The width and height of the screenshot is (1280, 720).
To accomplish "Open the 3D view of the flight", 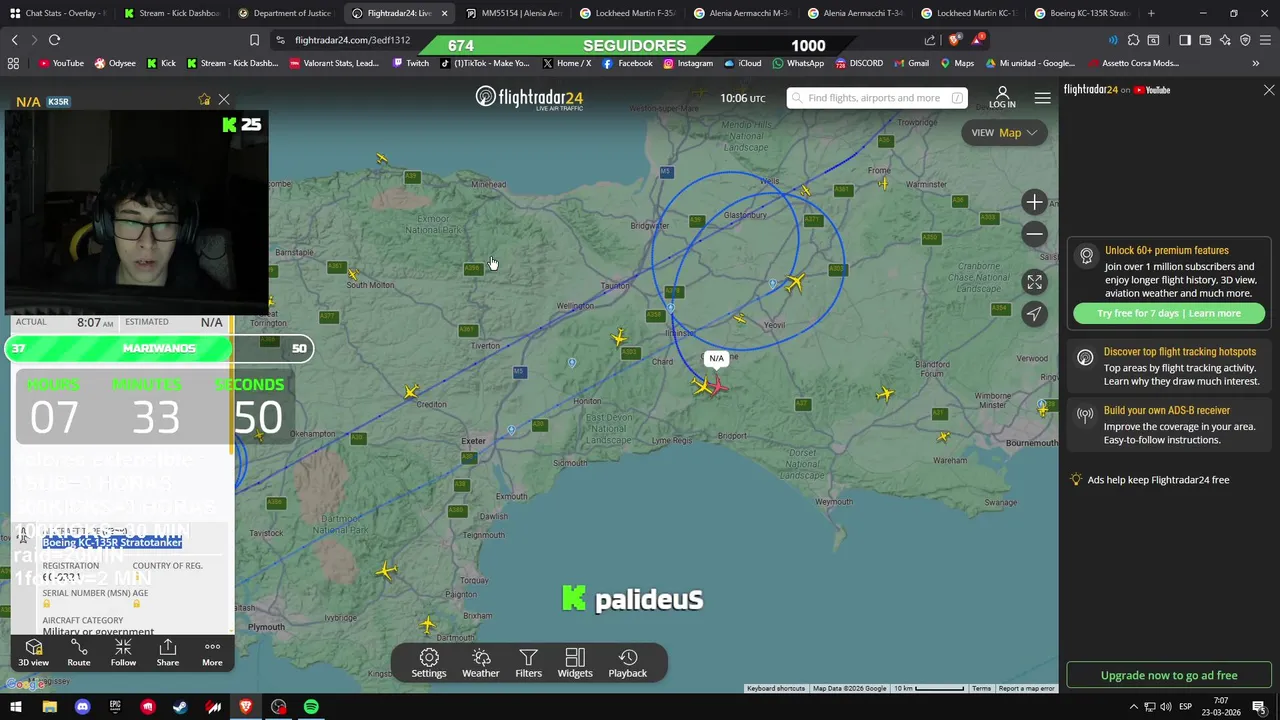I will click(33, 653).
